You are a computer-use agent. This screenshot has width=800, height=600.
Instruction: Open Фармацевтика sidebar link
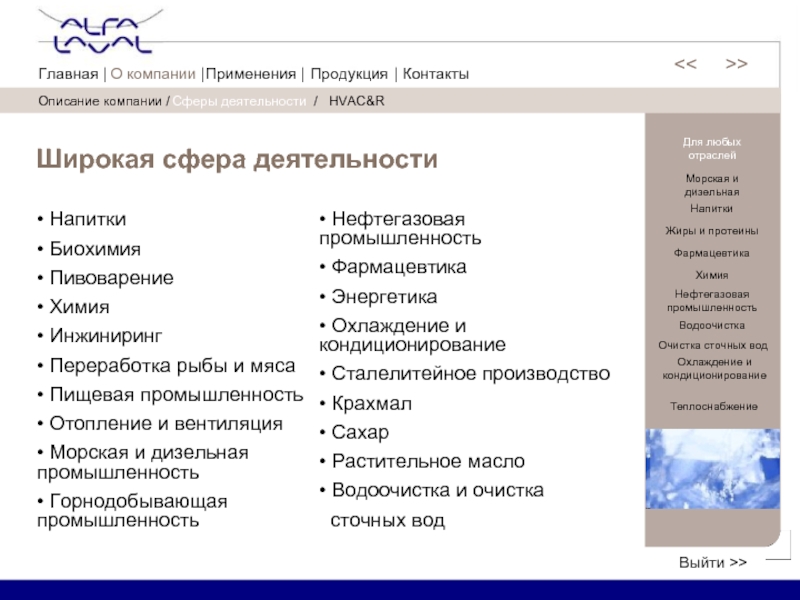(712, 253)
